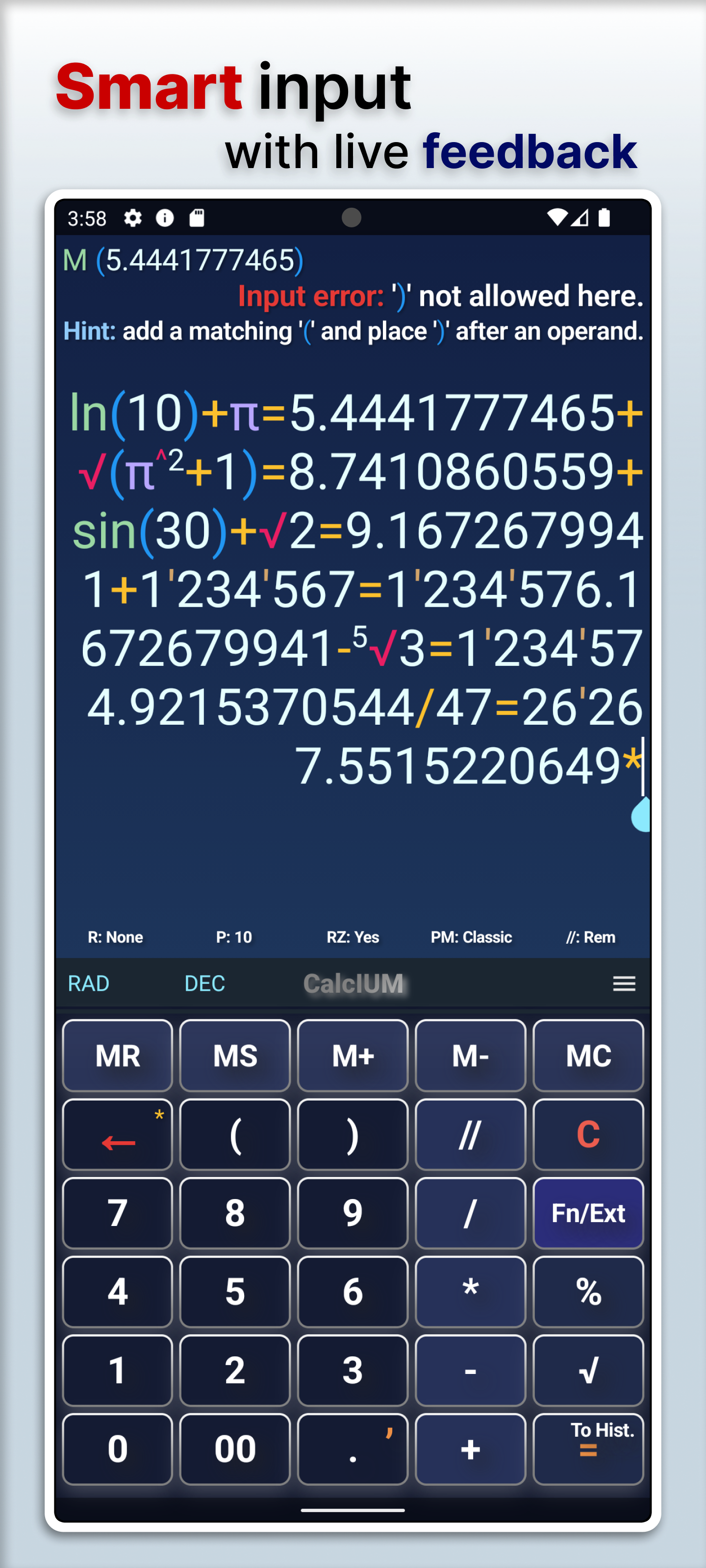Tap the square root key
This screenshot has height=1568, width=706.
pyautogui.click(x=588, y=1370)
